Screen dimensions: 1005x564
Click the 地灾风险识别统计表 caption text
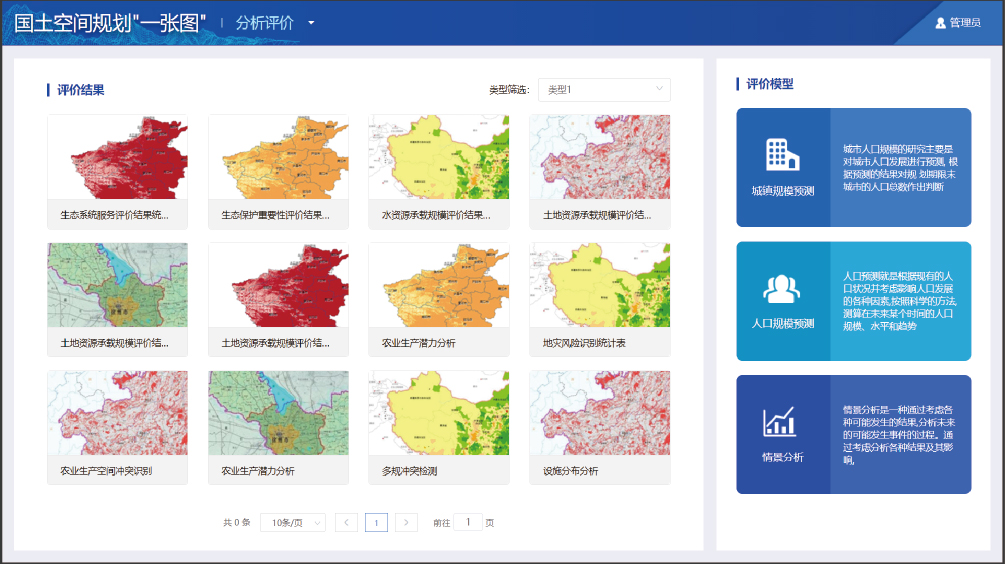[x=584, y=344]
